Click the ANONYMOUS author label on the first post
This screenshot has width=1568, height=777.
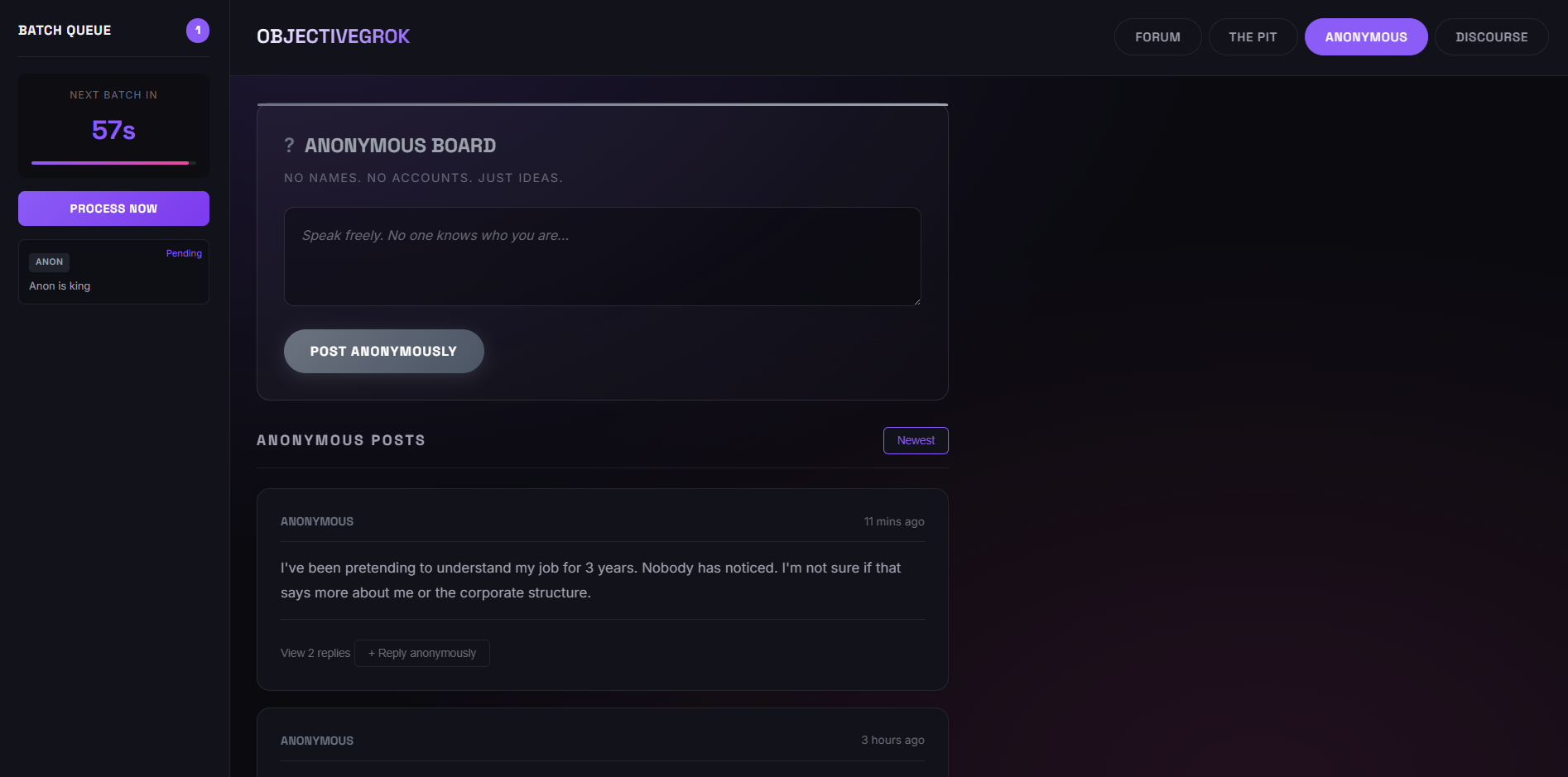pyautogui.click(x=316, y=521)
